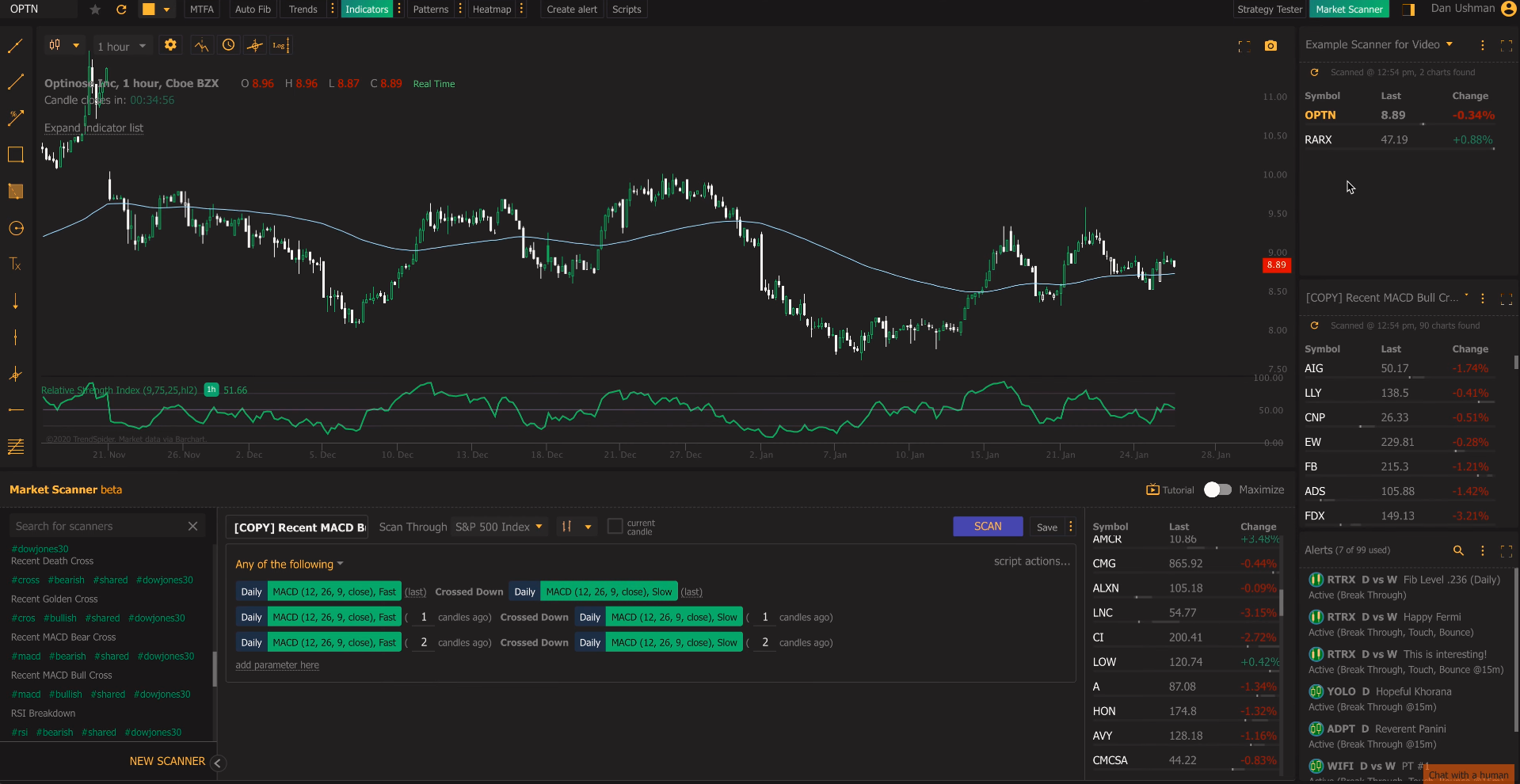
Task: Select the crosshair line tool on left toolbar
Action: [15, 374]
